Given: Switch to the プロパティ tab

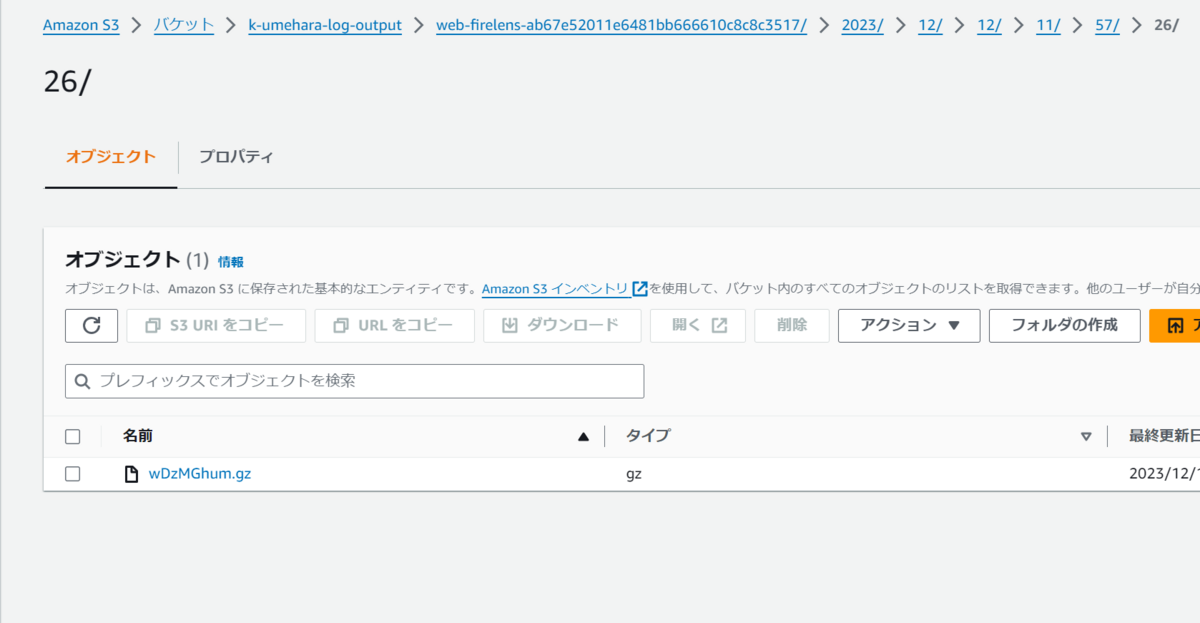Looking at the screenshot, I should (236, 157).
